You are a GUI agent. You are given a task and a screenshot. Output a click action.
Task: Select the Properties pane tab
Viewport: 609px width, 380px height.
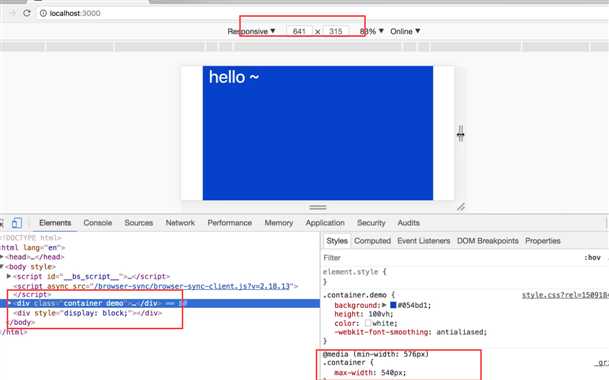pos(543,241)
